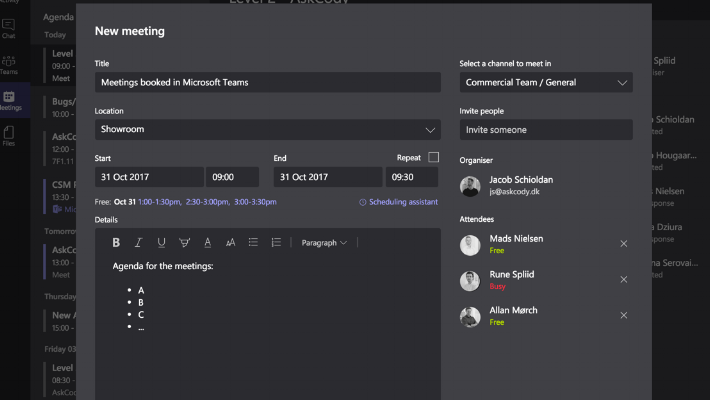Toggle italic formatting in Details toolbar
This screenshot has height=400, width=710.
click(139, 243)
